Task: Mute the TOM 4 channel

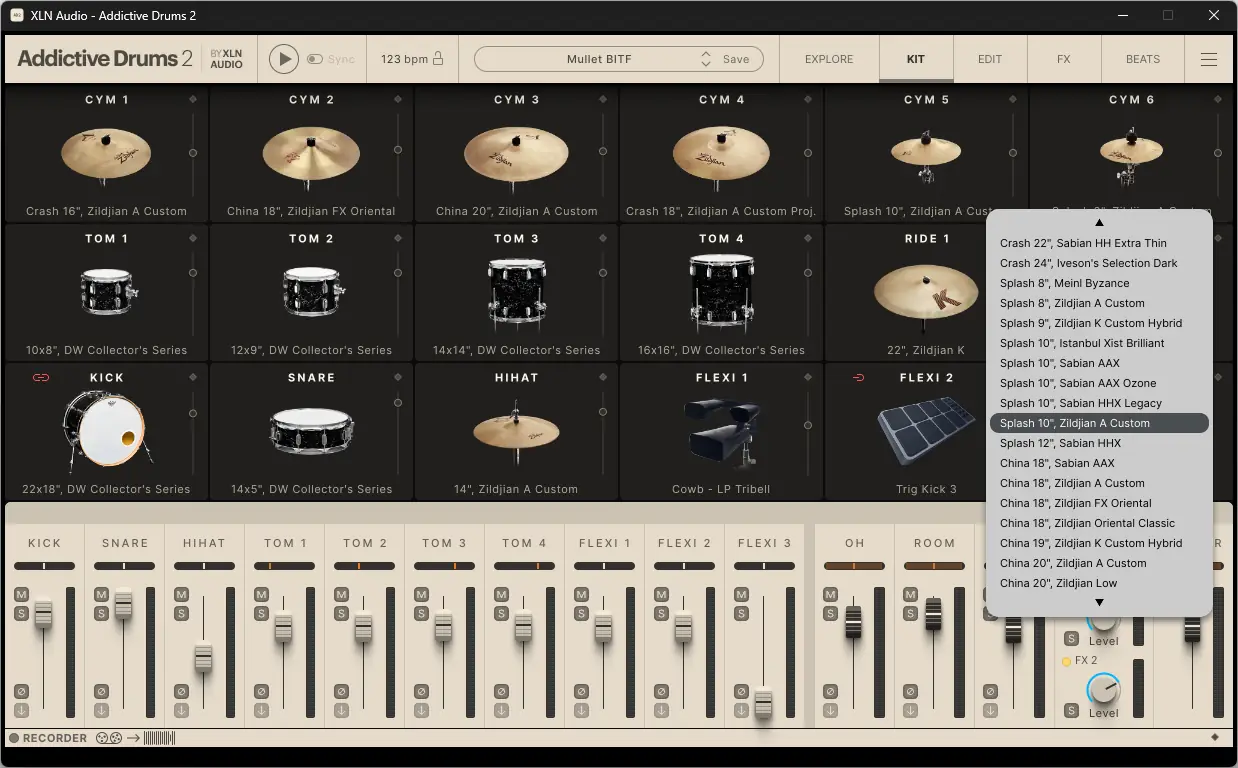Action: click(501, 595)
